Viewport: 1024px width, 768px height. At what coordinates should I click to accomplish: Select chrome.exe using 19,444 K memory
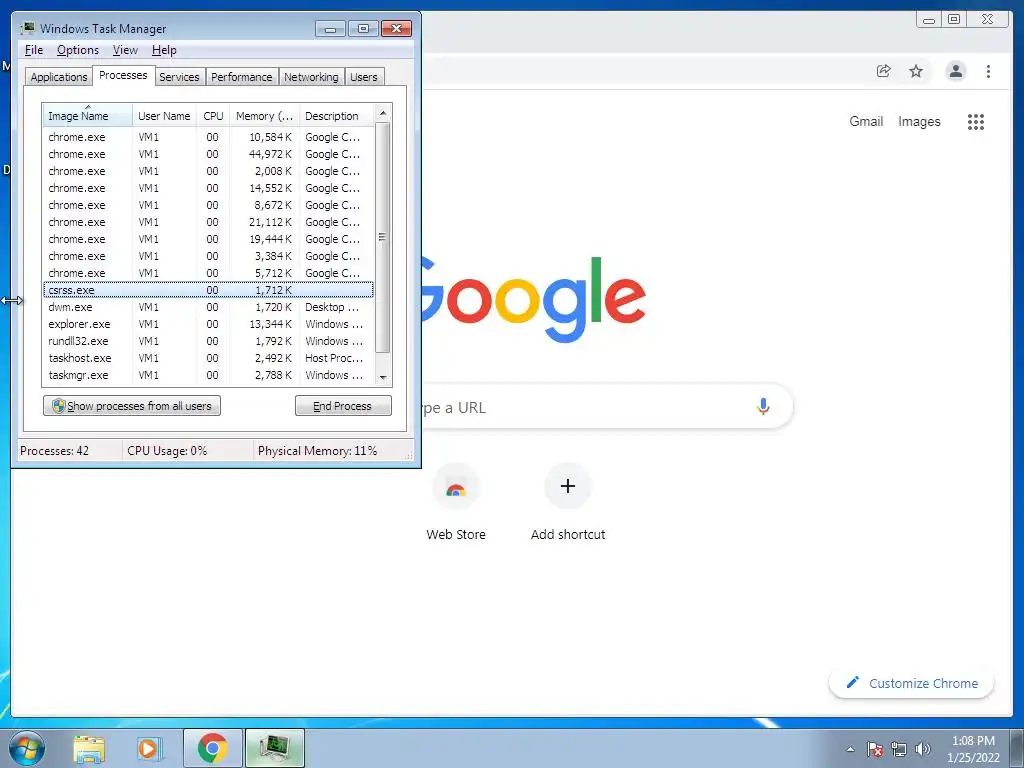click(208, 239)
